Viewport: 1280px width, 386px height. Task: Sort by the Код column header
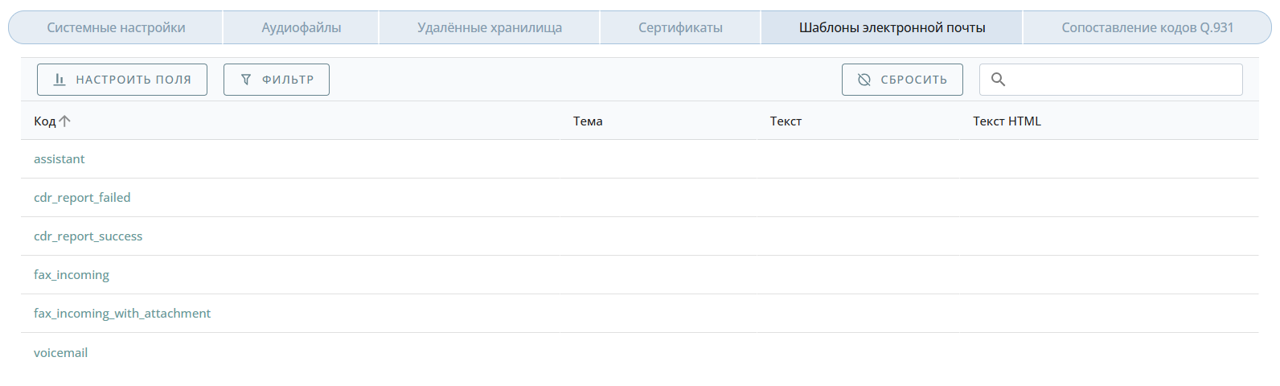click(x=44, y=121)
